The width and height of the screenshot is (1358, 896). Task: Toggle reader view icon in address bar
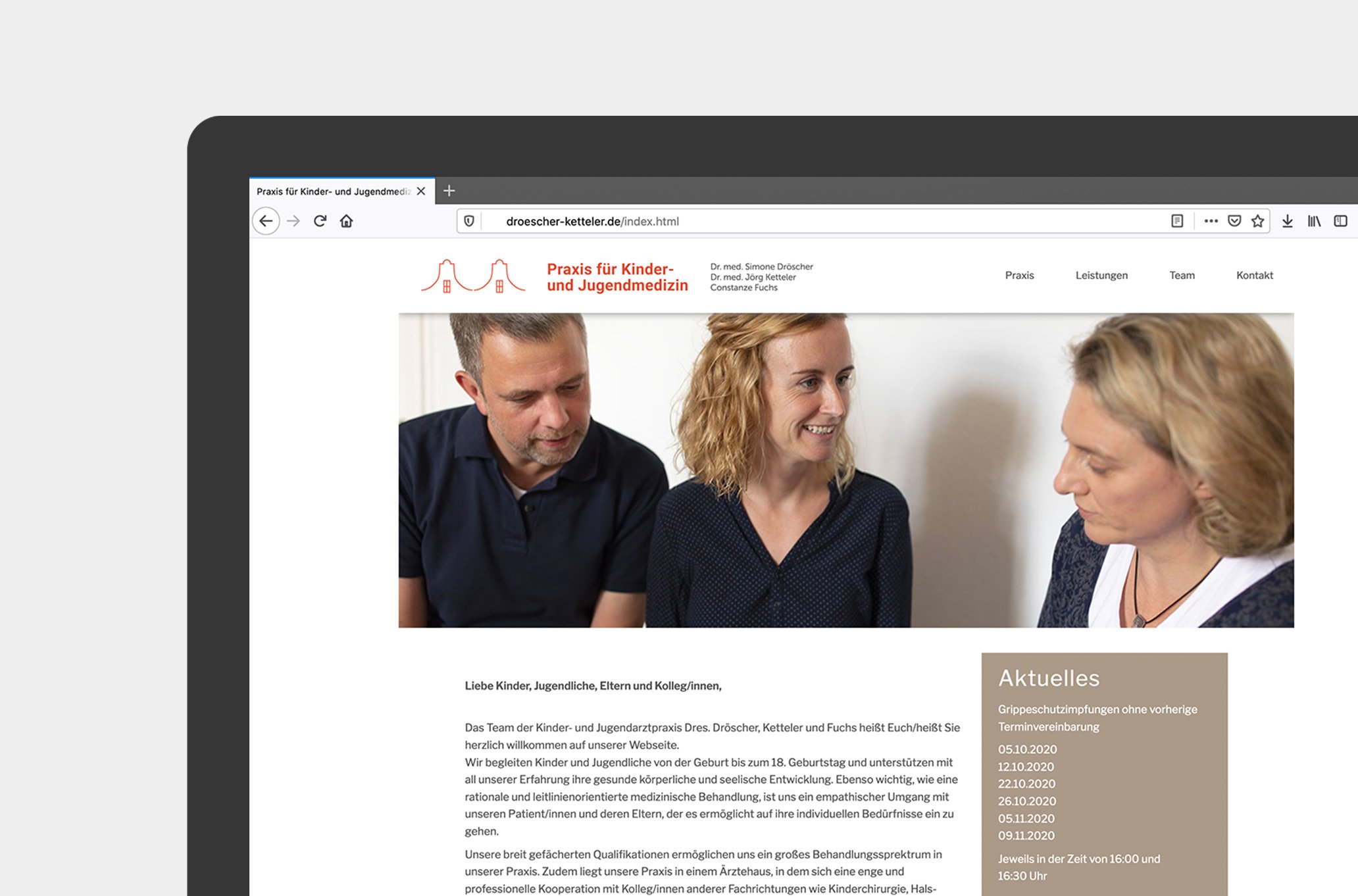click(x=1177, y=221)
